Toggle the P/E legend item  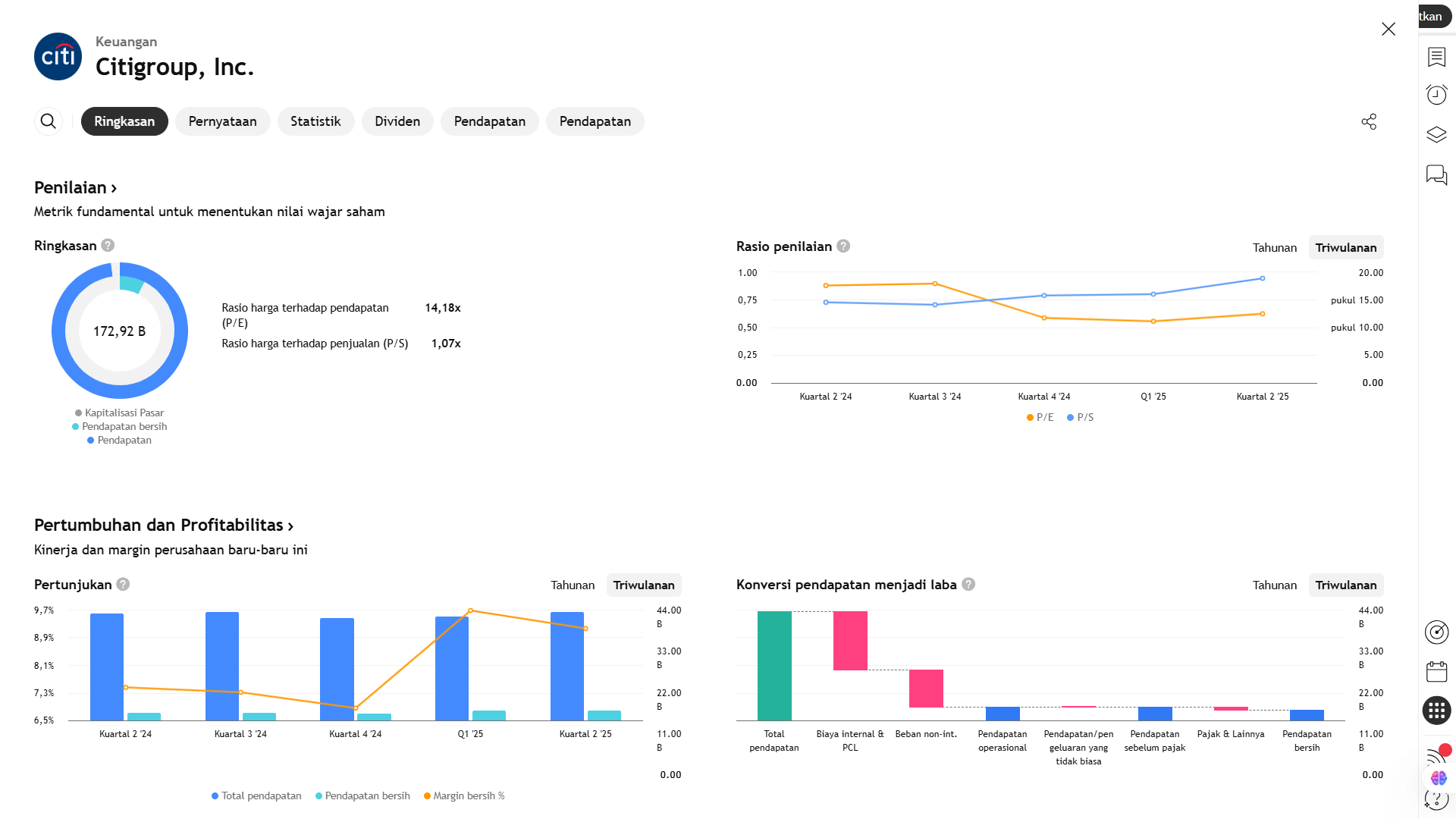point(1040,418)
